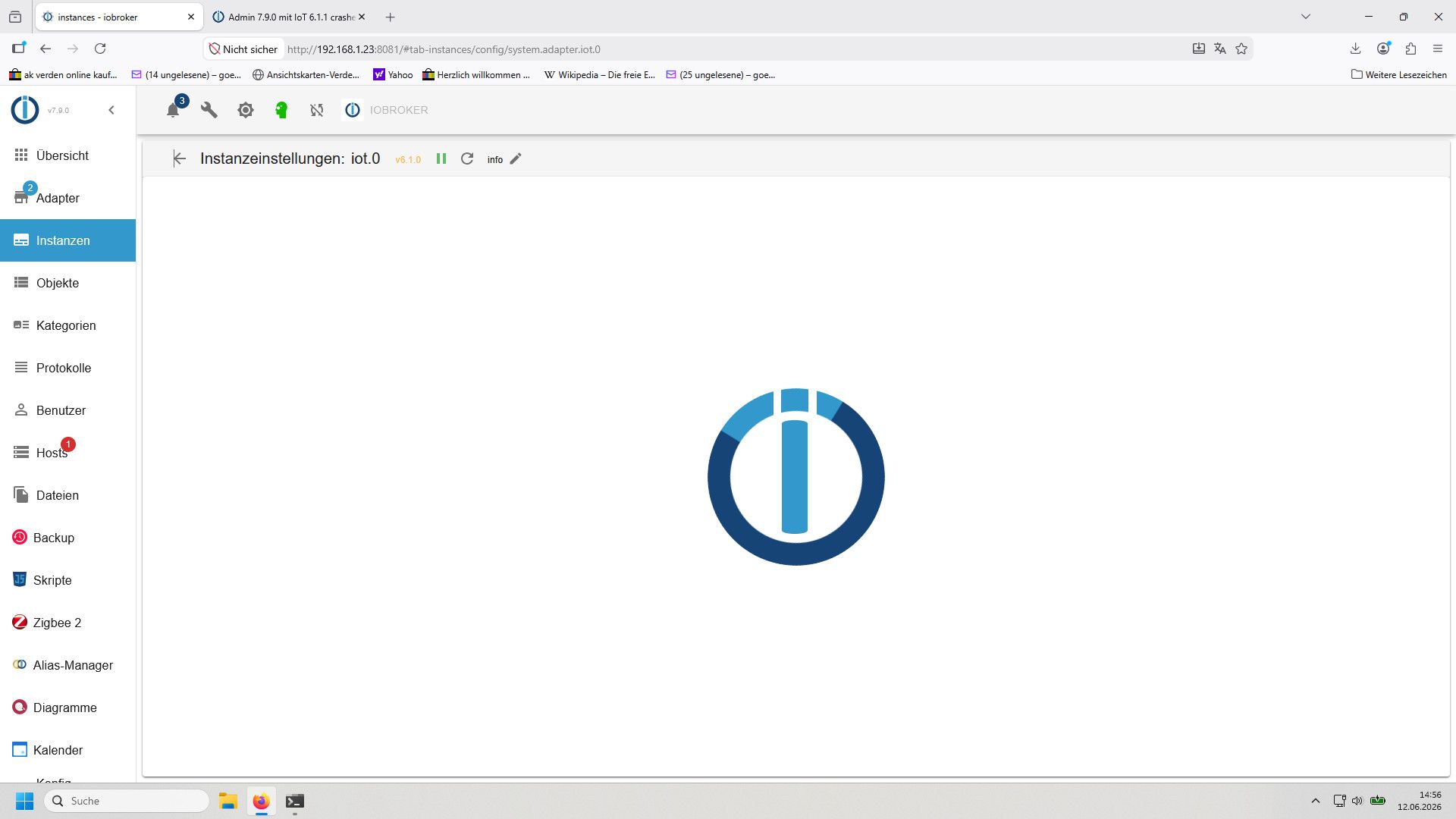Go back one page in browser
The height and width of the screenshot is (819, 1456).
(x=45, y=49)
